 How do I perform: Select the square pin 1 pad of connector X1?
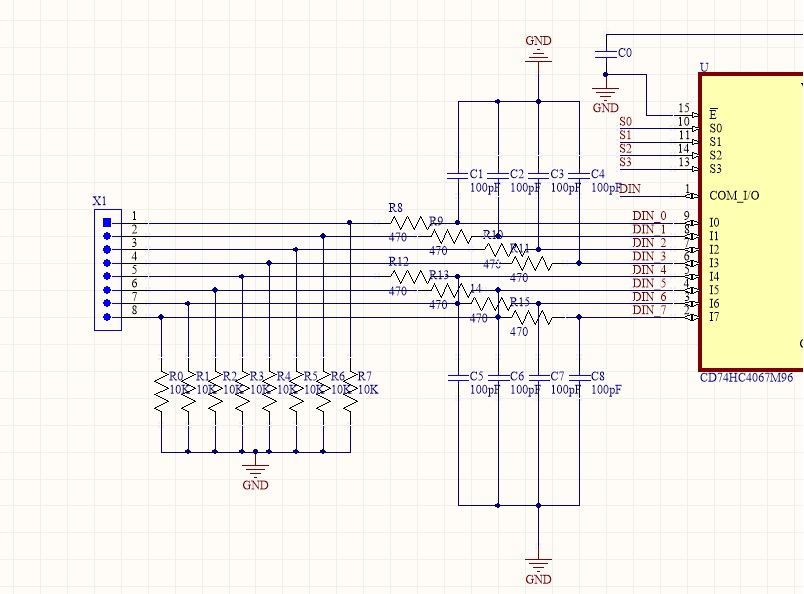point(107,223)
